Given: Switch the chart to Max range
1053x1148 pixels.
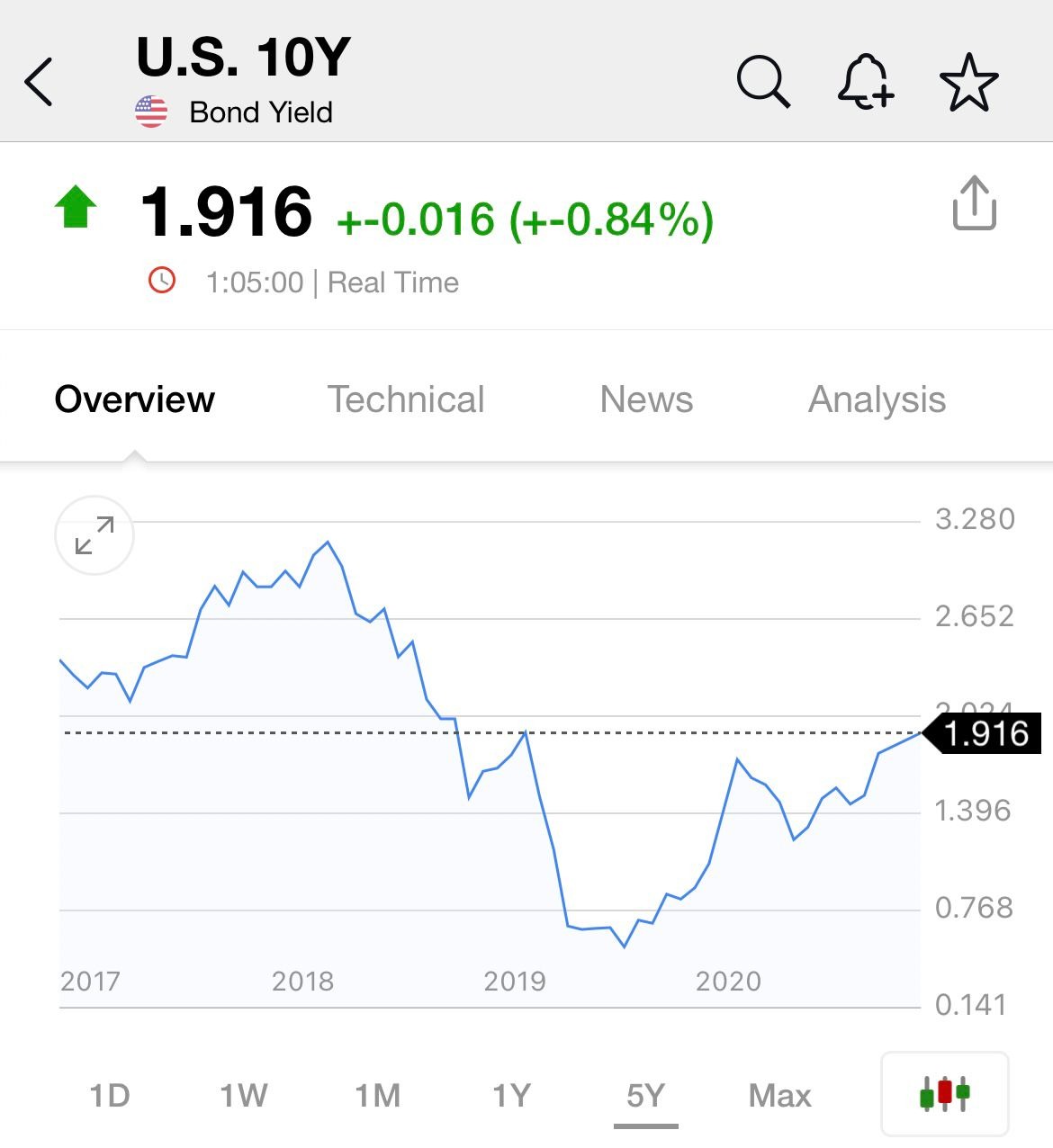Looking at the screenshot, I should tap(779, 1096).
